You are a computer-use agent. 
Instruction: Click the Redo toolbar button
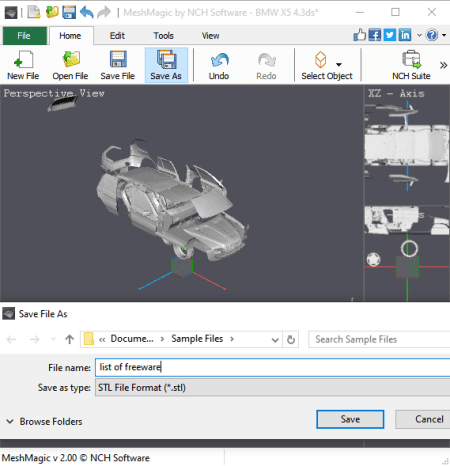(x=266, y=65)
